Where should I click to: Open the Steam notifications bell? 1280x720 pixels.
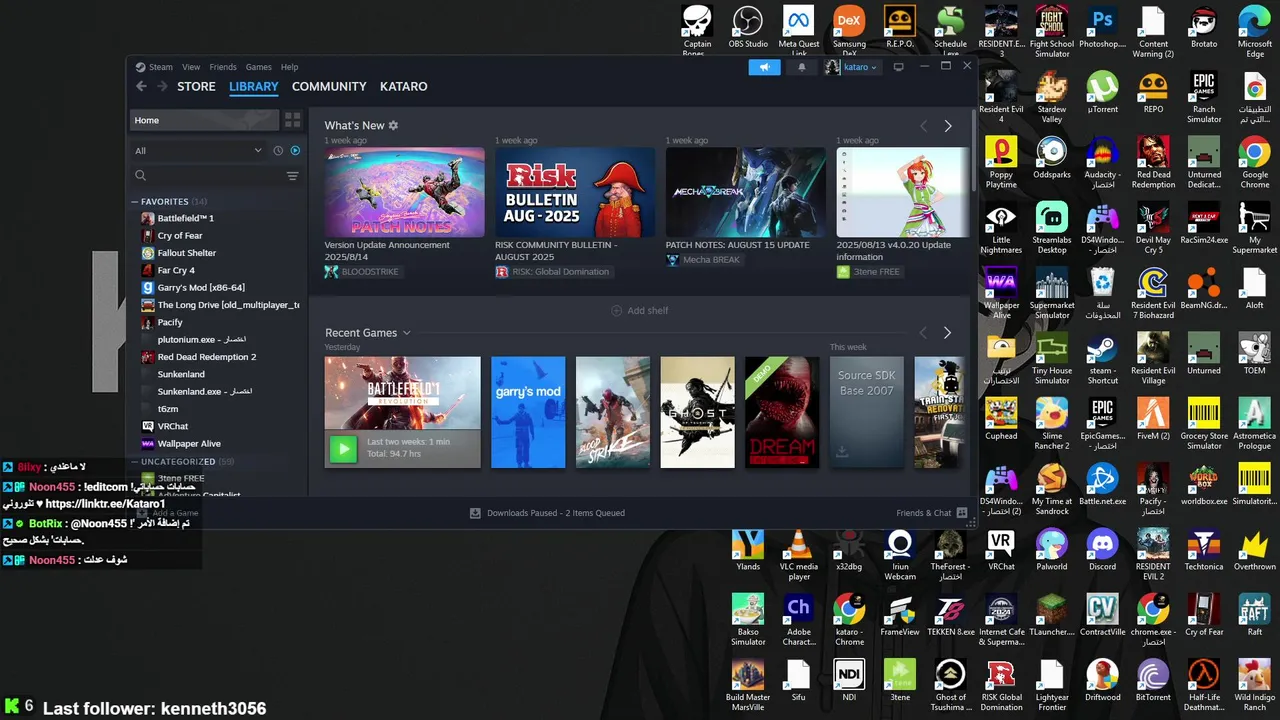[x=801, y=67]
